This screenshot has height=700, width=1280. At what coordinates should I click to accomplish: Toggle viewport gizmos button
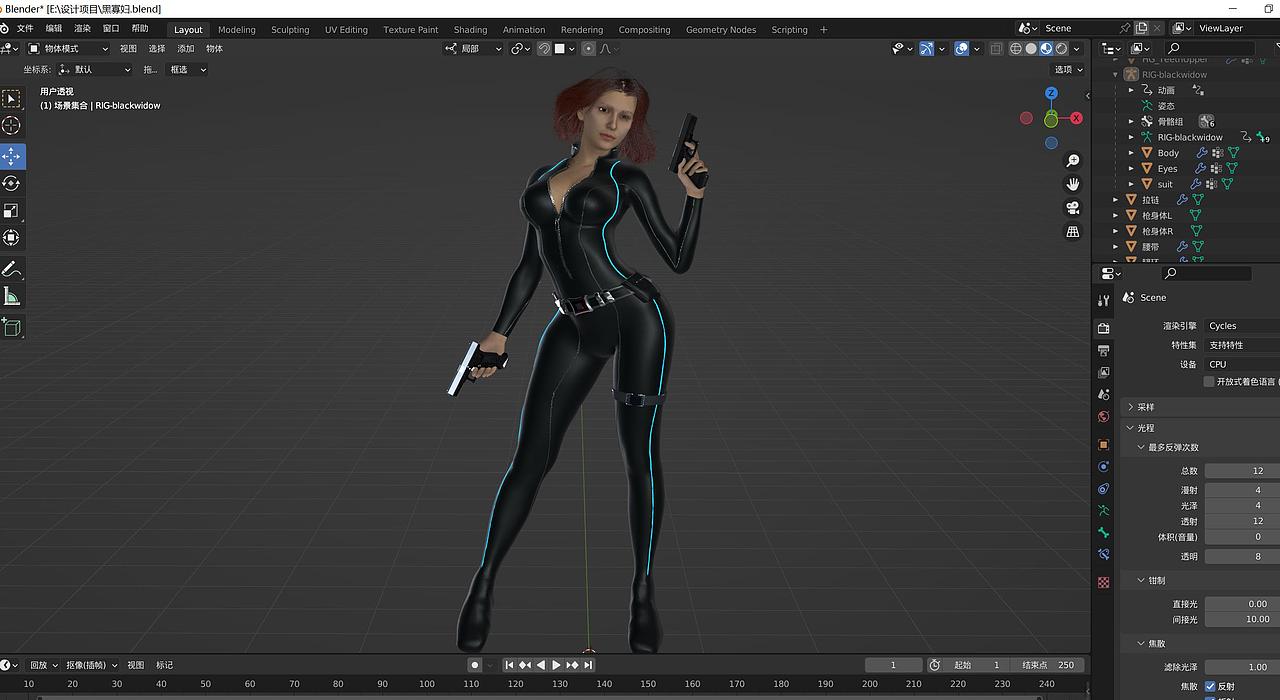[x=926, y=48]
